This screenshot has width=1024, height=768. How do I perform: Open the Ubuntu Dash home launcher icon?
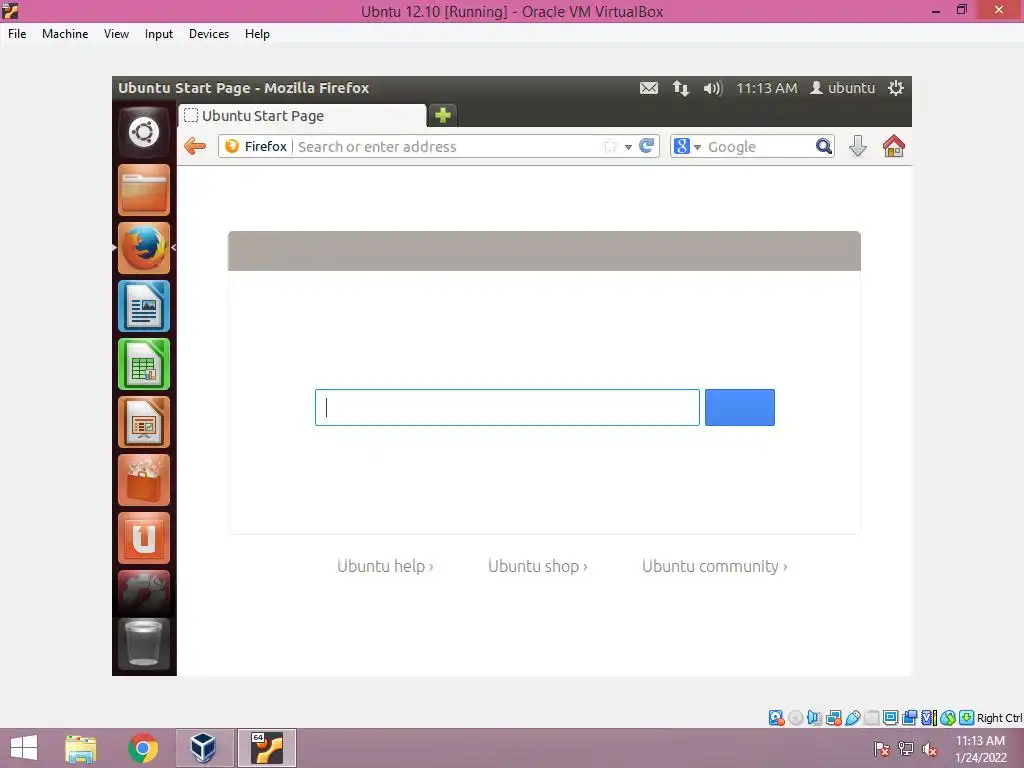tap(144, 133)
